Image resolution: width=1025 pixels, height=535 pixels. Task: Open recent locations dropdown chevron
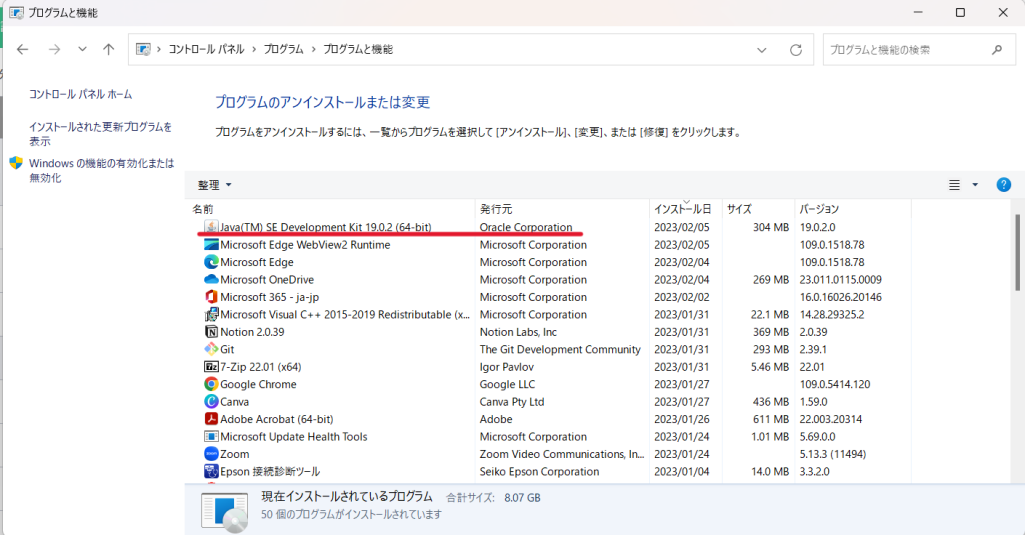(82, 49)
